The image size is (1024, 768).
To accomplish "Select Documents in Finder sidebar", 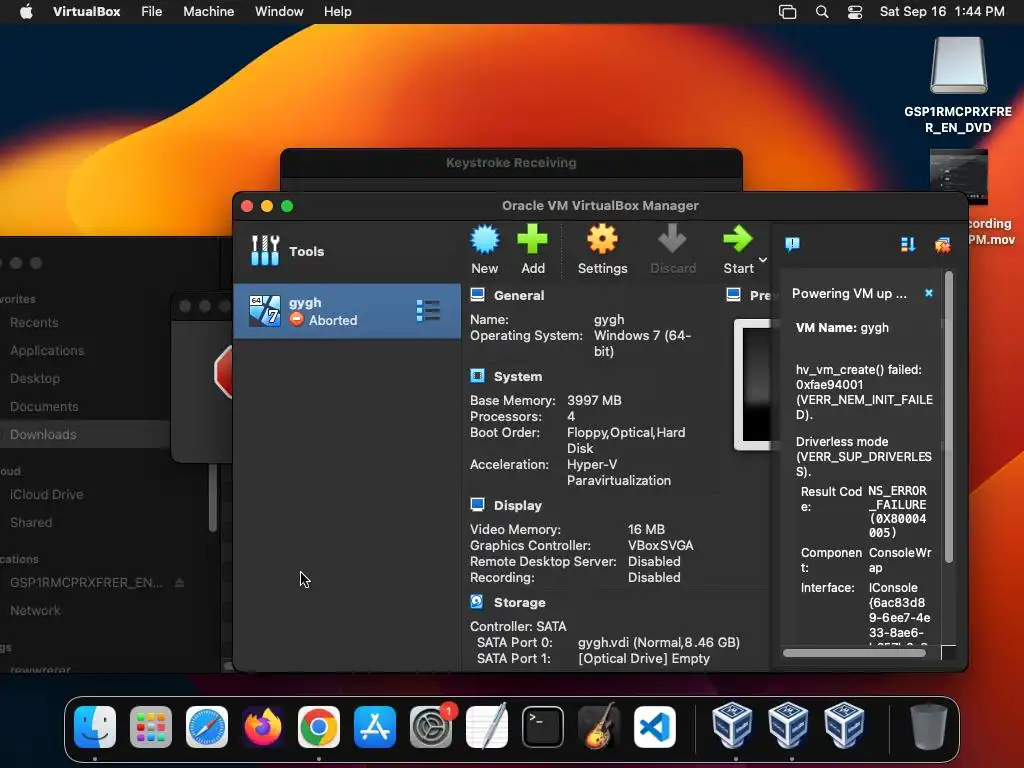I will pyautogui.click(x=44, y=407).
